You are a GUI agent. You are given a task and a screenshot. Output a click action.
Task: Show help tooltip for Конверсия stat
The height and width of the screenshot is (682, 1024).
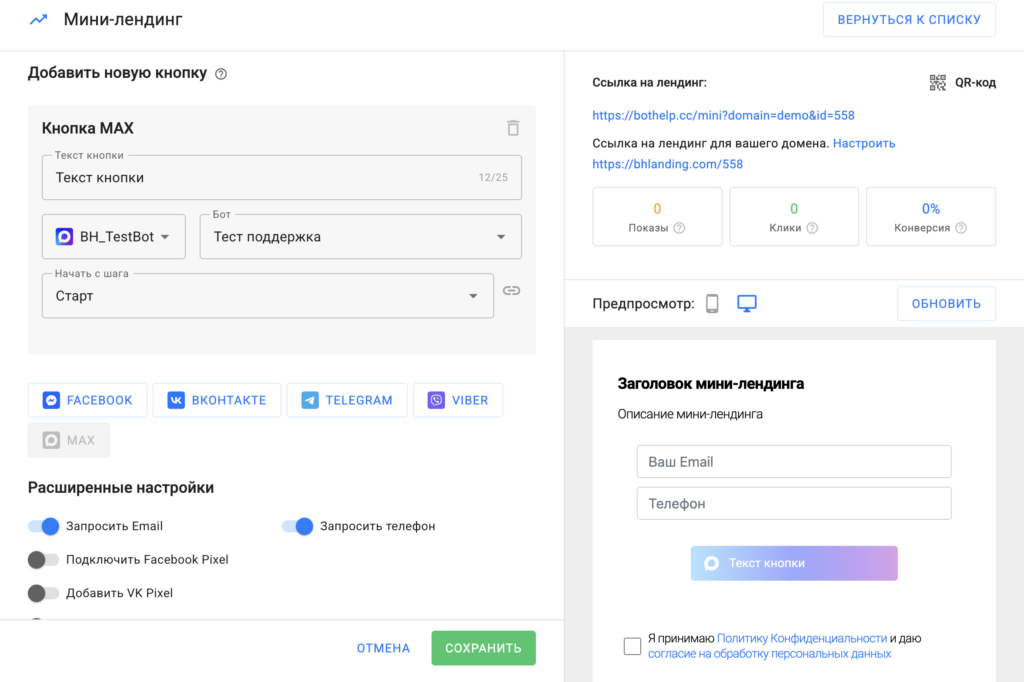point(960,228)
